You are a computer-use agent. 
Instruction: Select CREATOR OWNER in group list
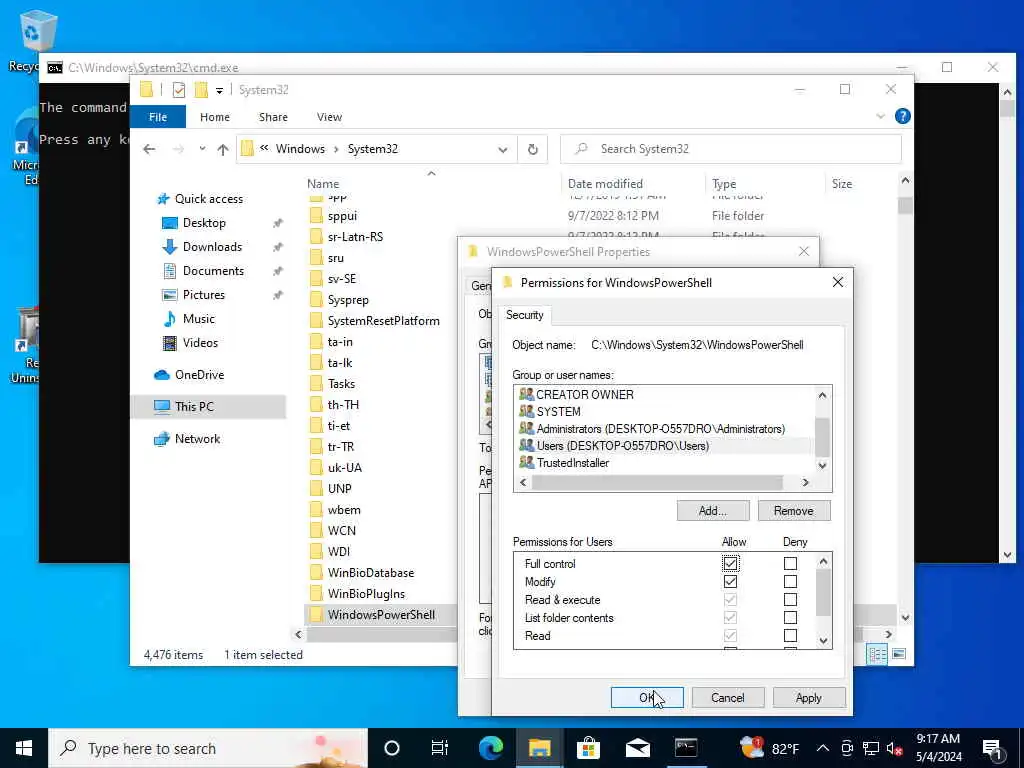[584, 394]
